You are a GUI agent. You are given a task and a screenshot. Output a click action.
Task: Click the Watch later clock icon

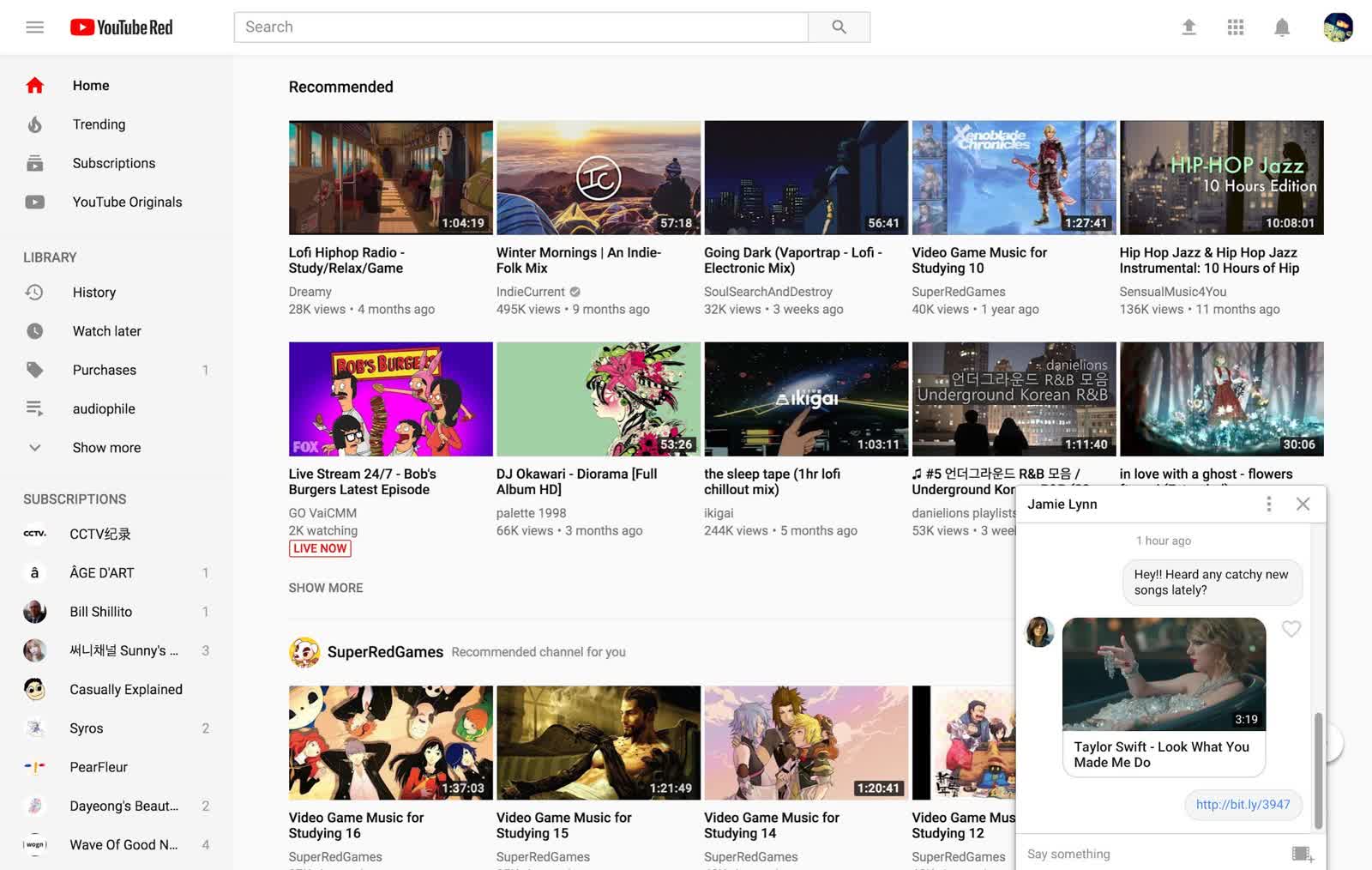click(x=34, y=331)
